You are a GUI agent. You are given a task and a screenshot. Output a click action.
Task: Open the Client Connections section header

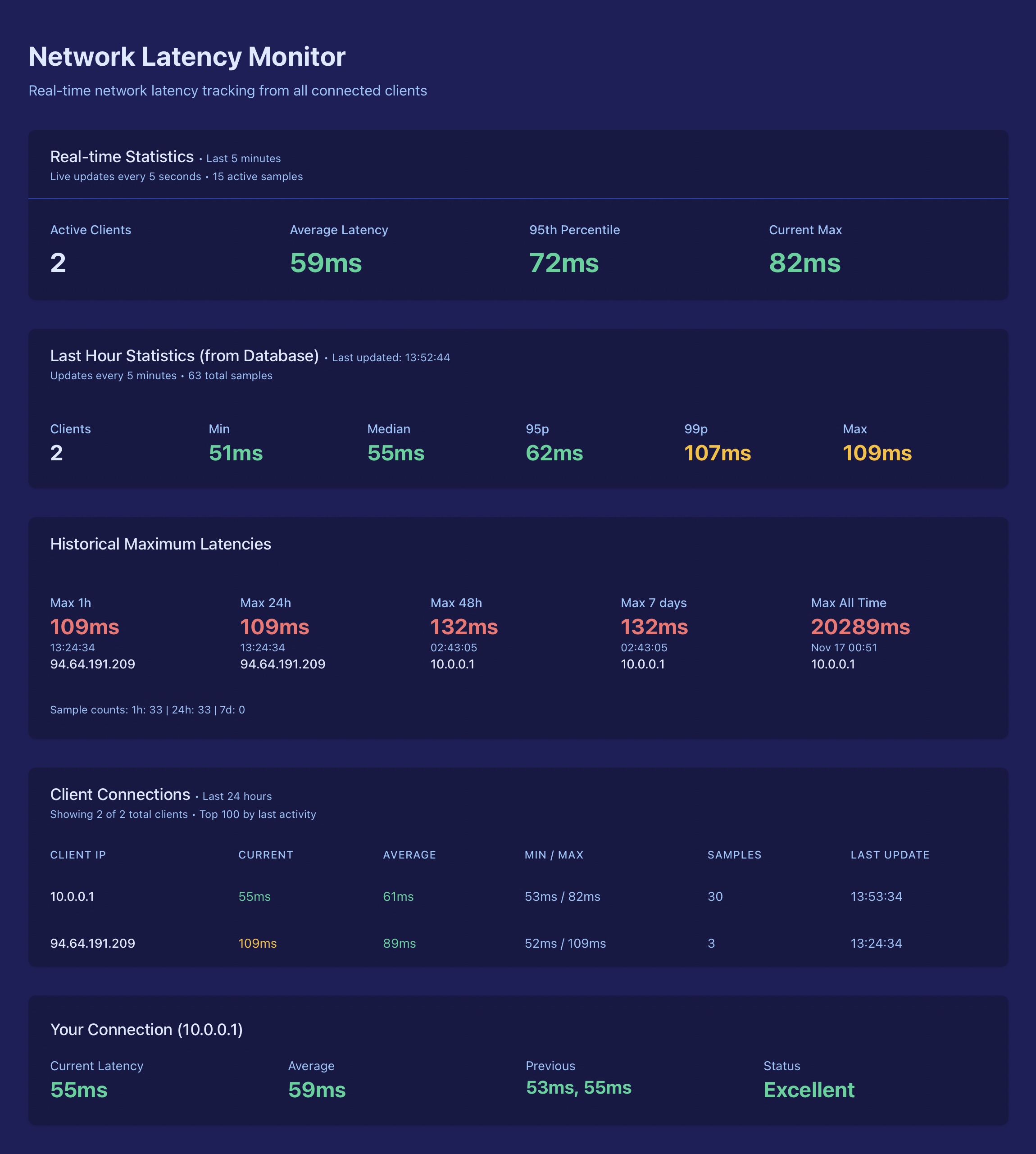point(120,794)
